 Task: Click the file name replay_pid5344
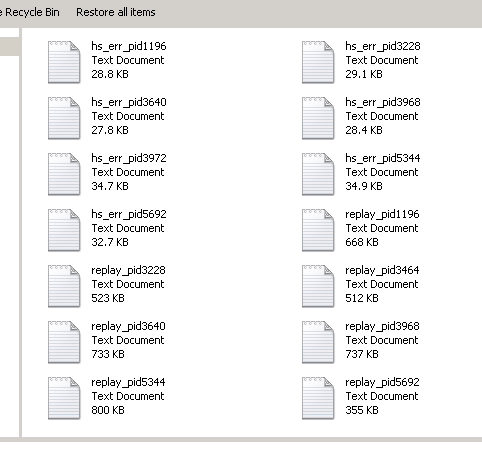click(x=128, y=382)
